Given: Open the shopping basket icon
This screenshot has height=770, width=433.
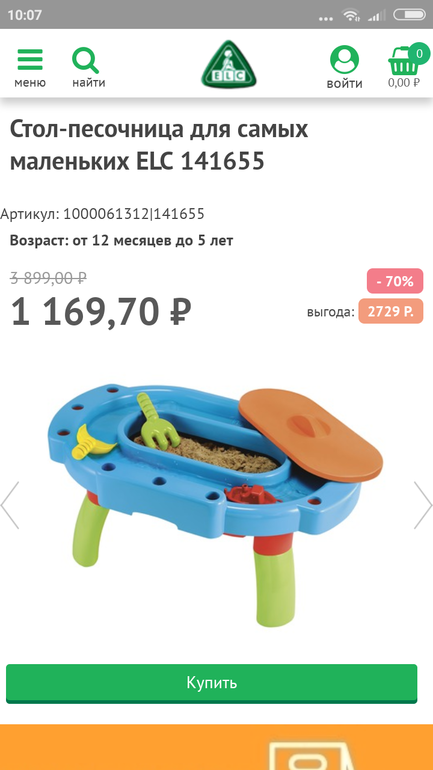Looking at the screenshot, I should [x=403, y=60].
